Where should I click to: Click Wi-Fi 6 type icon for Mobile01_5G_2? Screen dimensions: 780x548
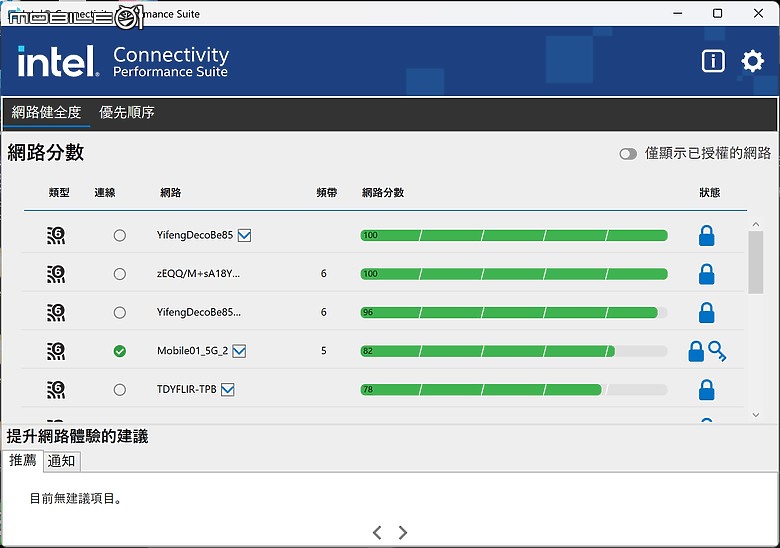[56, 351]
